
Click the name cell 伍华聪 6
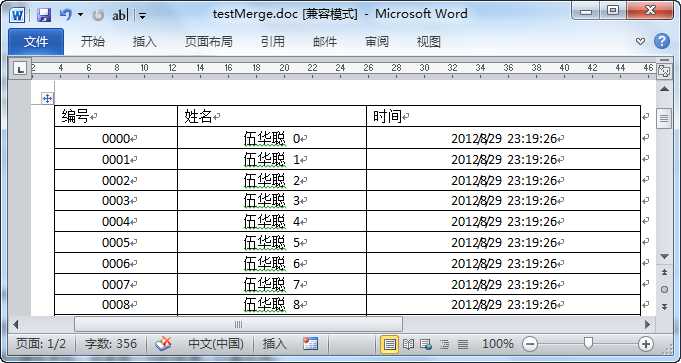[272, 263]
